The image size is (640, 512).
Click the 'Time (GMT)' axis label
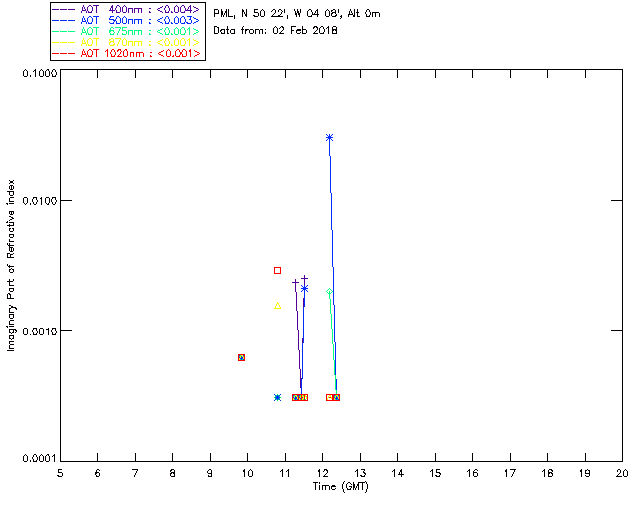coord(340,487)
